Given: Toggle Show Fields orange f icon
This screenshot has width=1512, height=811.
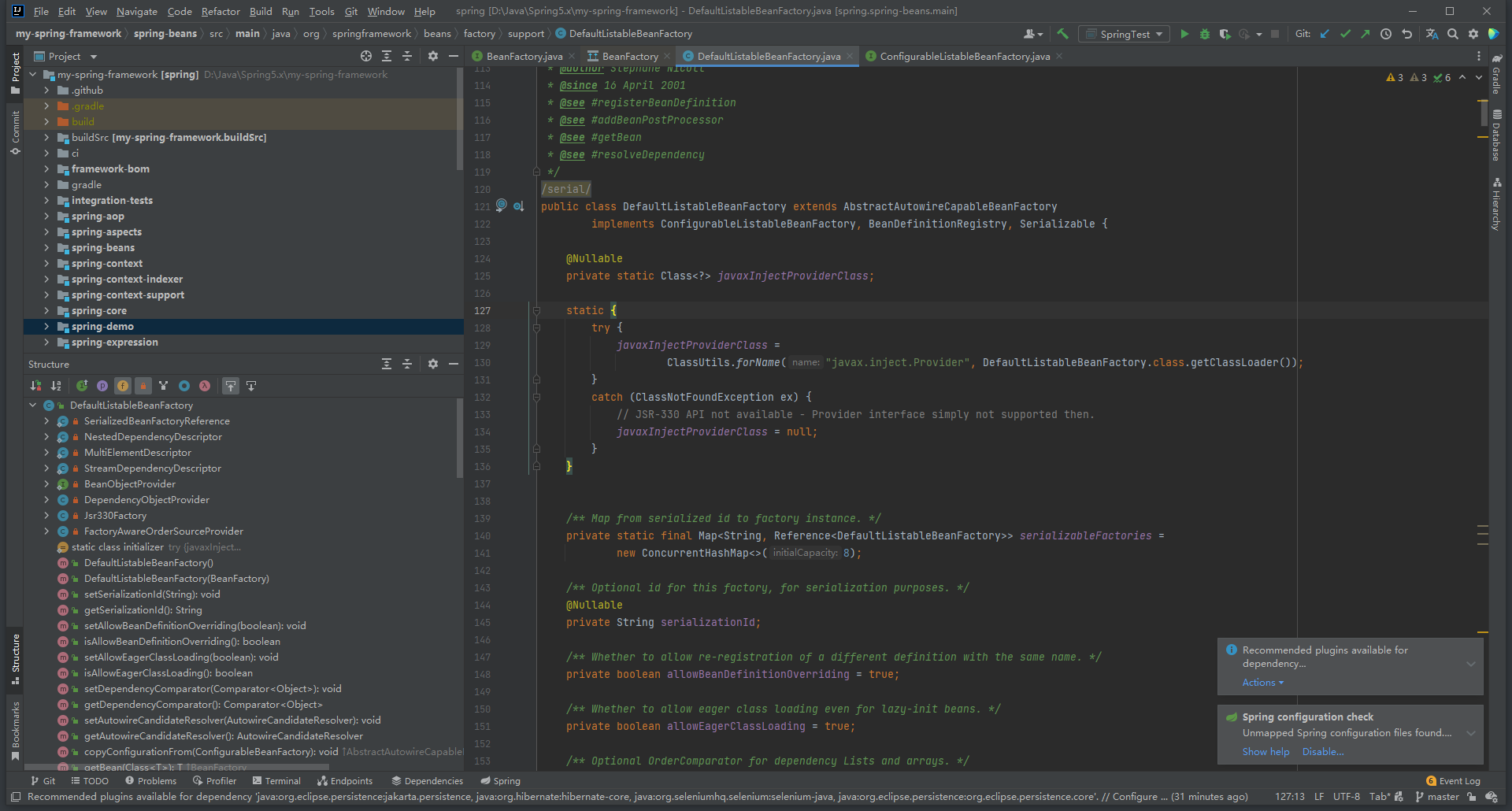Looking at the screenshot, I should pyautogui.click(x=123, y=386).
